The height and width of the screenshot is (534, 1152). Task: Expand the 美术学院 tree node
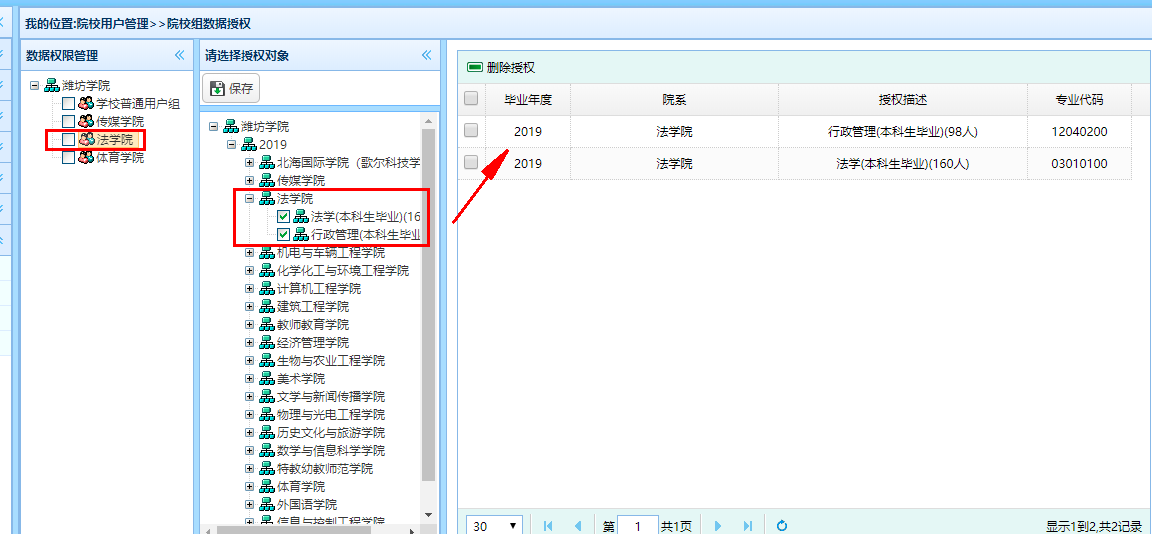250,379
